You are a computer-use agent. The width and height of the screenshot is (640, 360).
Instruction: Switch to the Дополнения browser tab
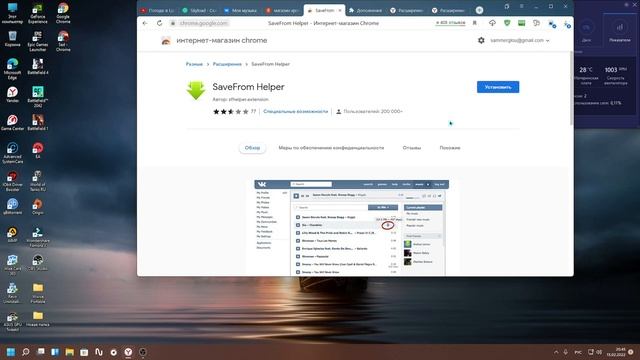[x=366, y=10]
